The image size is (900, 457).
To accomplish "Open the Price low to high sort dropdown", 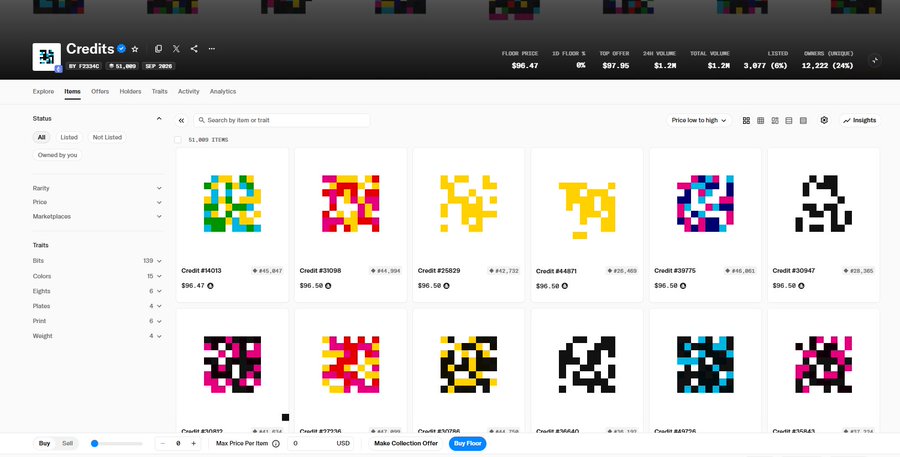I will tap(699, 121).
